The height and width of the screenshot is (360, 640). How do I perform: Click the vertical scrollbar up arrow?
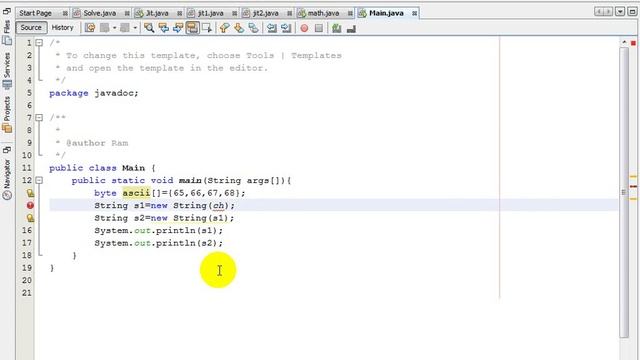624,42
